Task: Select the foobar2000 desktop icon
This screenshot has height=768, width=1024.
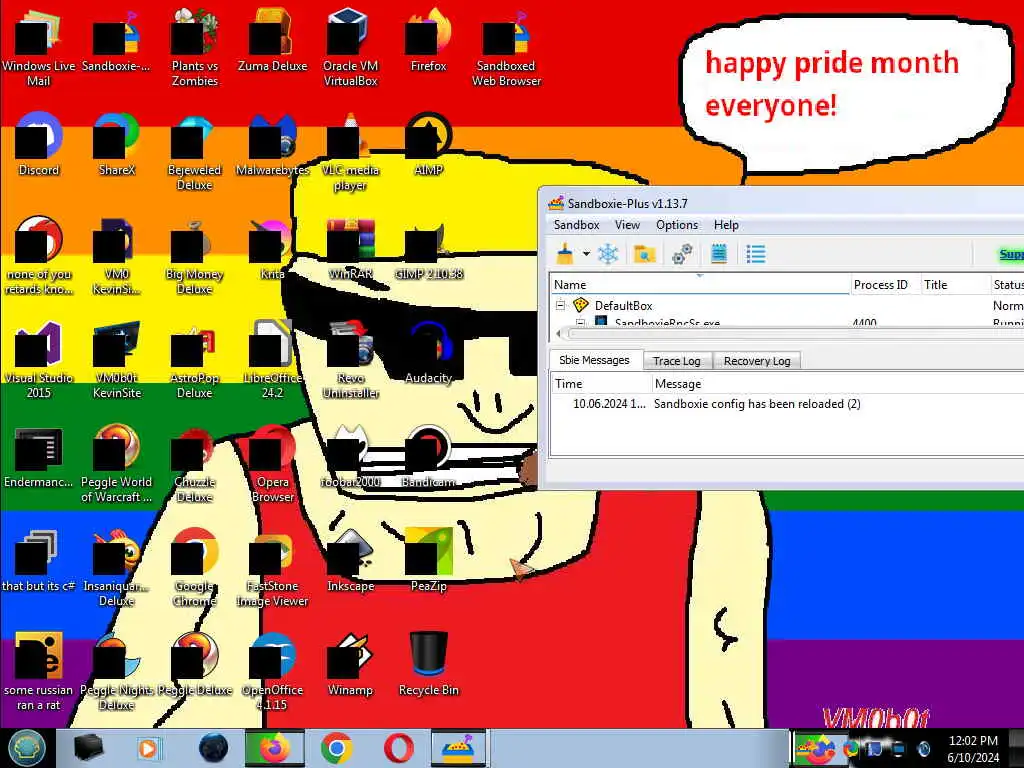Action: coord(350,457)
